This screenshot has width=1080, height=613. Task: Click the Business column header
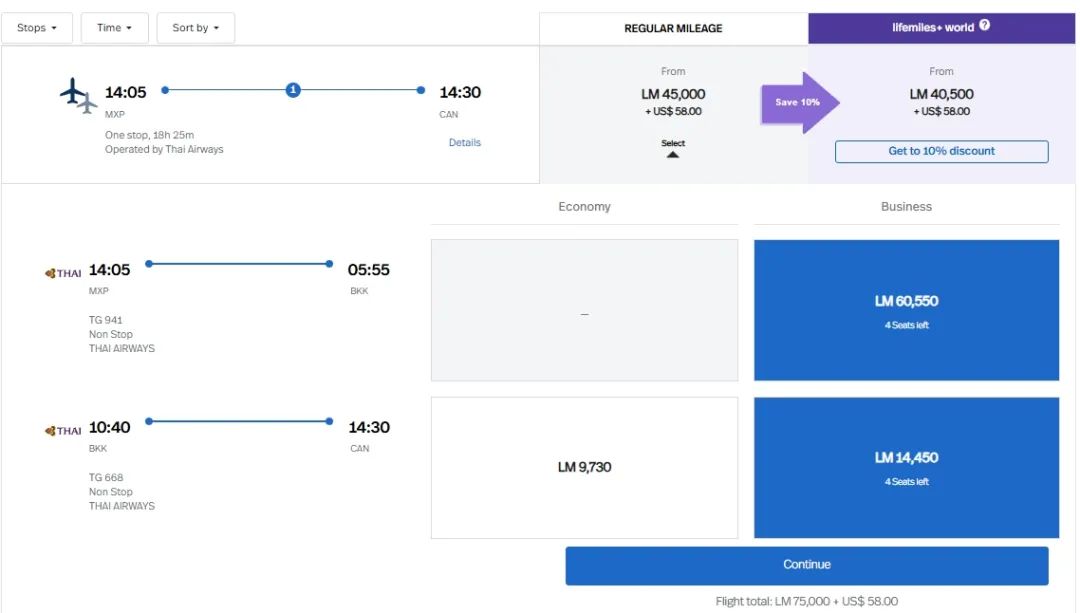click(x=906, y=207)
